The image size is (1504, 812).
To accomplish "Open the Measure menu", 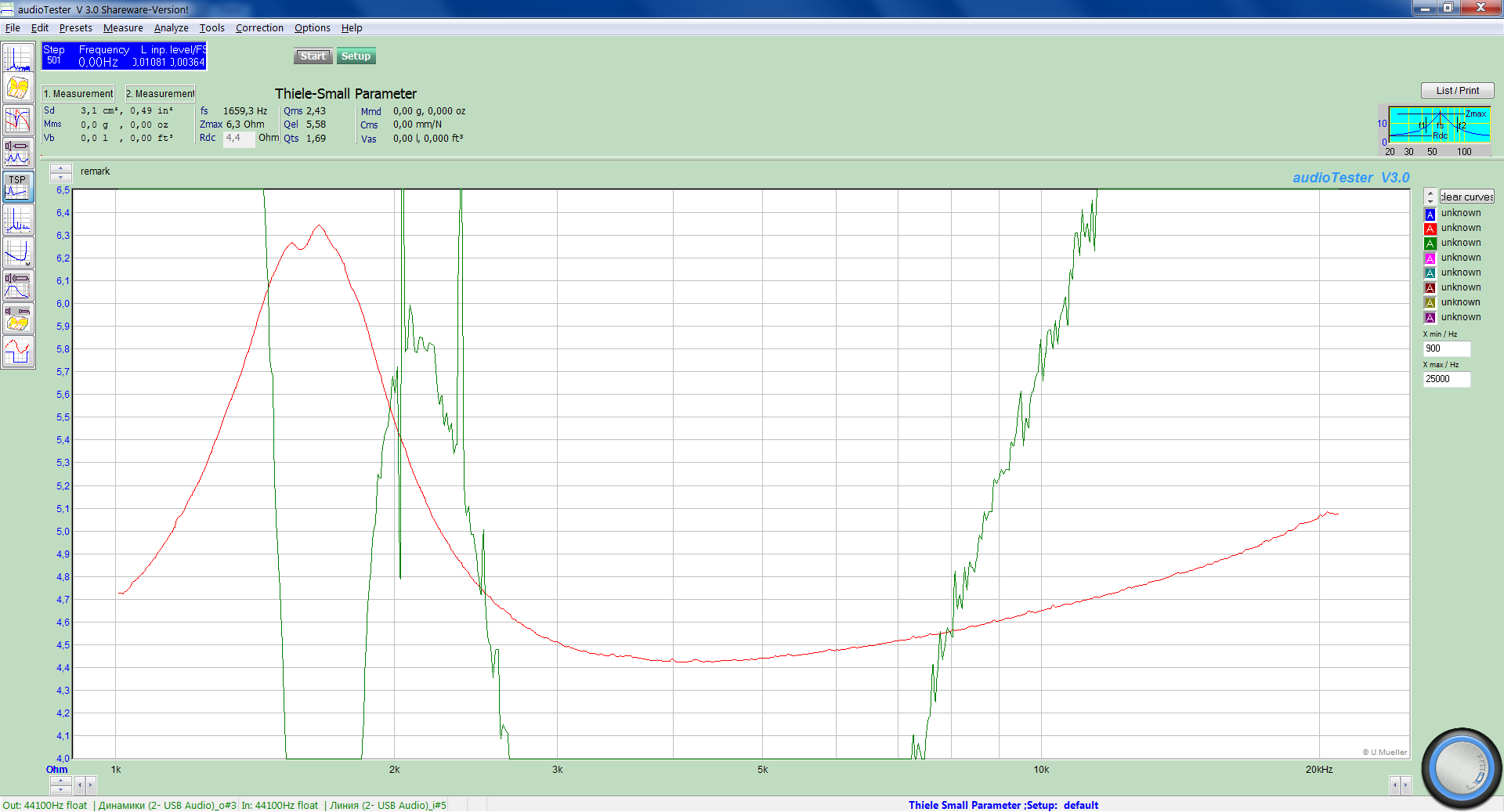I will coord(123,28).
